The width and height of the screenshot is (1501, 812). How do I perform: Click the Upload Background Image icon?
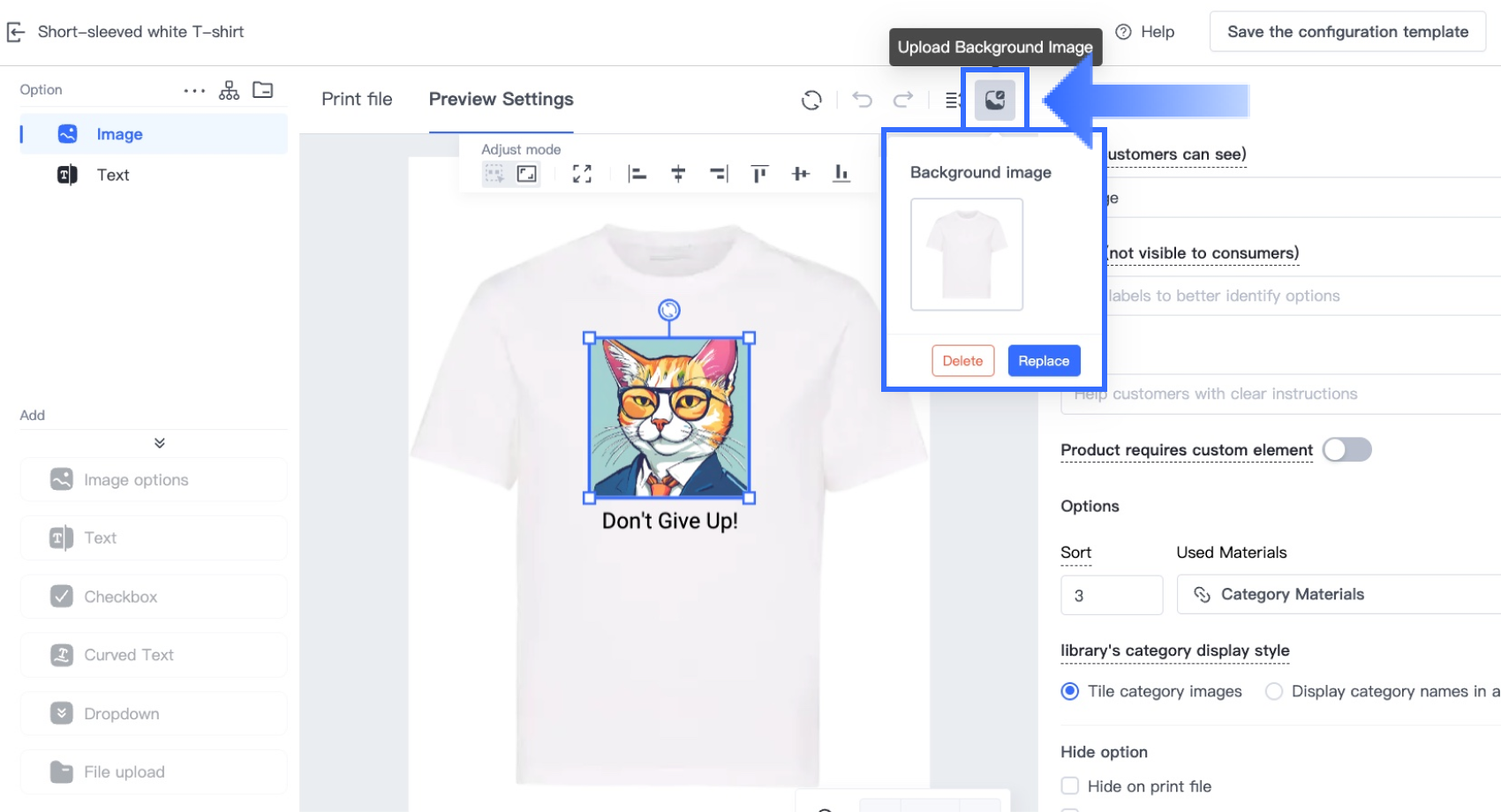click(994, 100)
